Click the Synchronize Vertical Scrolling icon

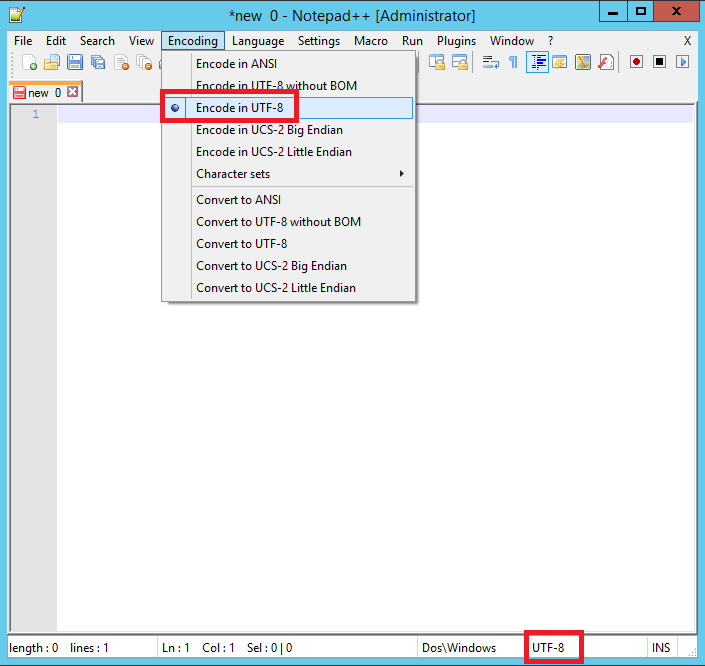pos(436,62)
